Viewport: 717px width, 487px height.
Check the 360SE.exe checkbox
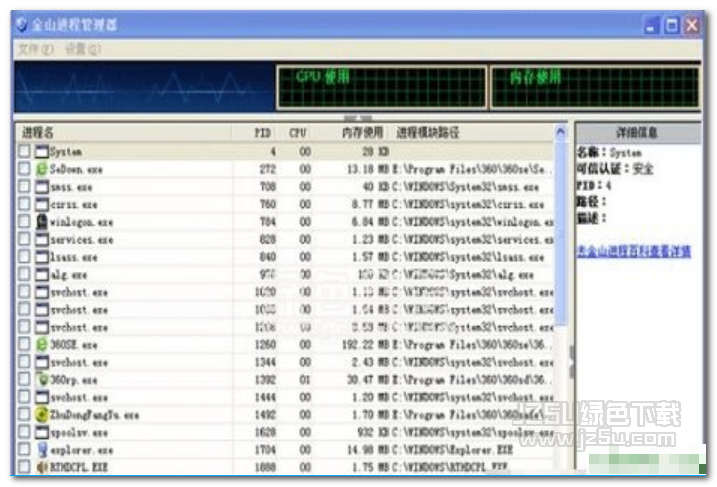24,344
